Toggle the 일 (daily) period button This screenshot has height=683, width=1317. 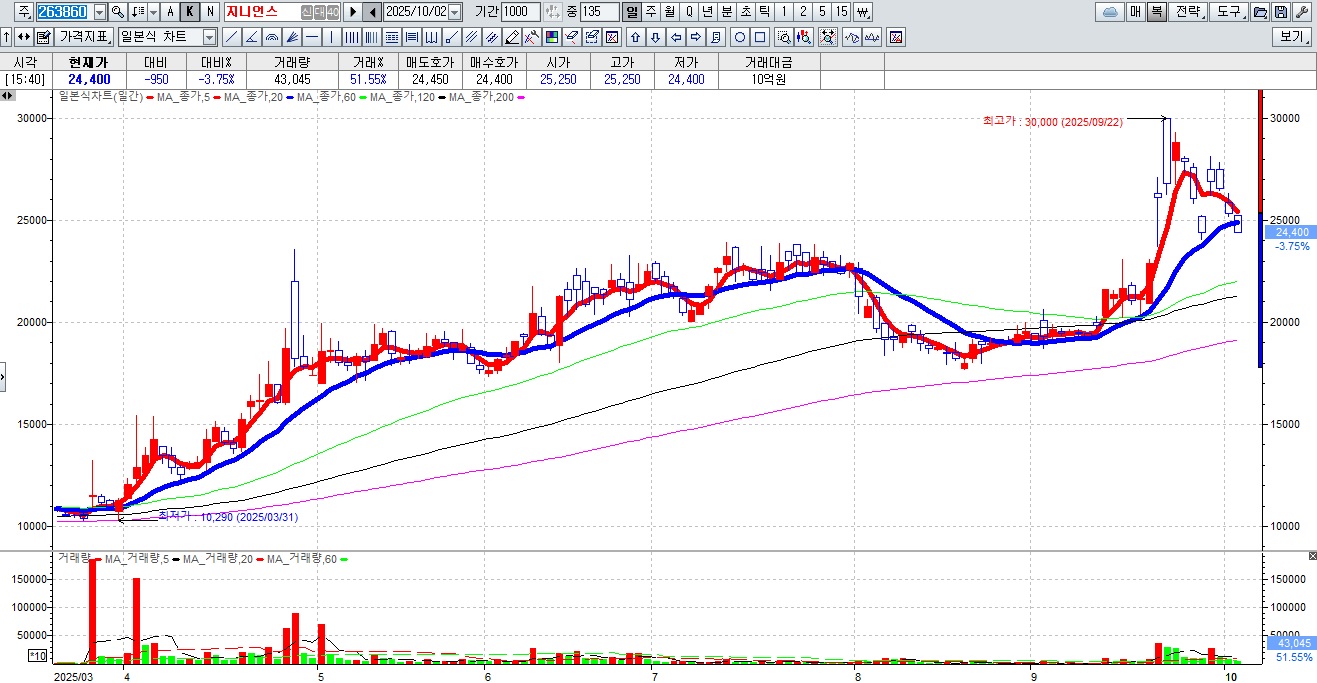point(632,12)
